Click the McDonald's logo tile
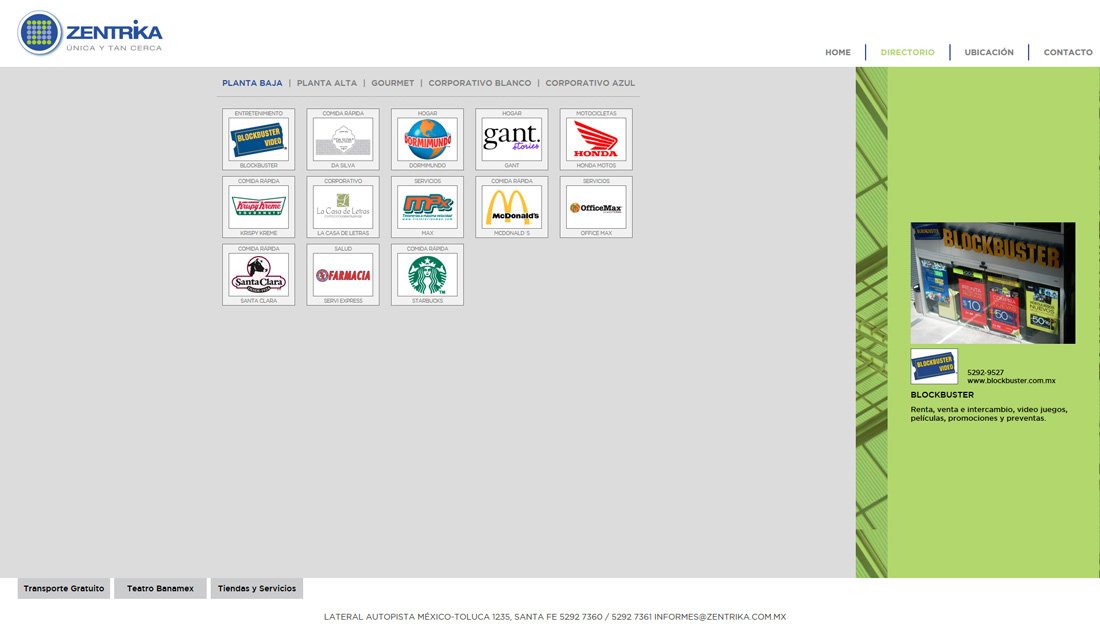 click(511, 207)
